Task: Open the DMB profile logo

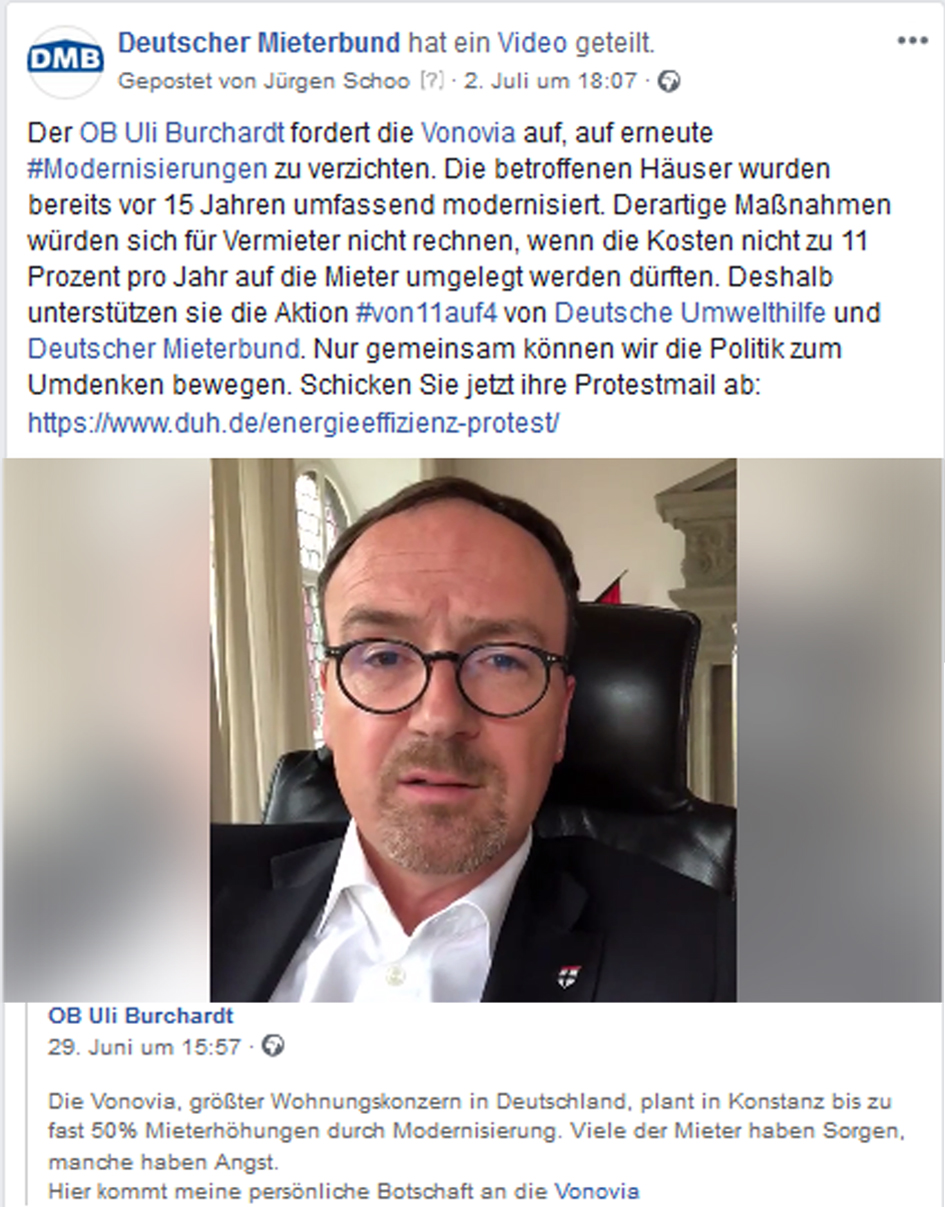Action: (x=65, y=62)
